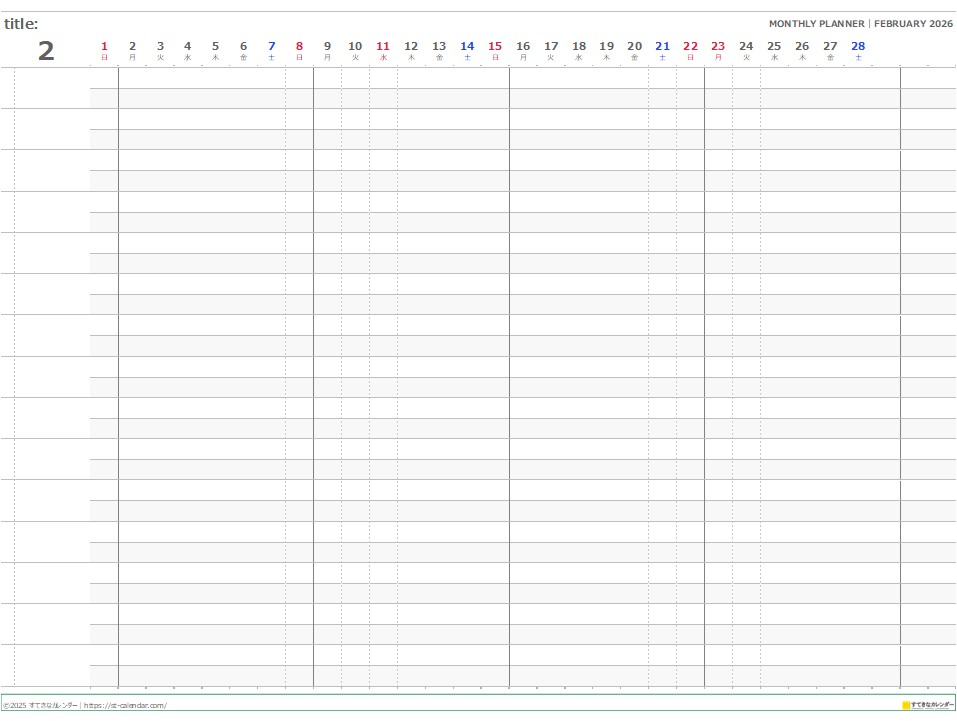Click the yellow logo icon in the footer
Screen dimensions: 957x721
906,705
